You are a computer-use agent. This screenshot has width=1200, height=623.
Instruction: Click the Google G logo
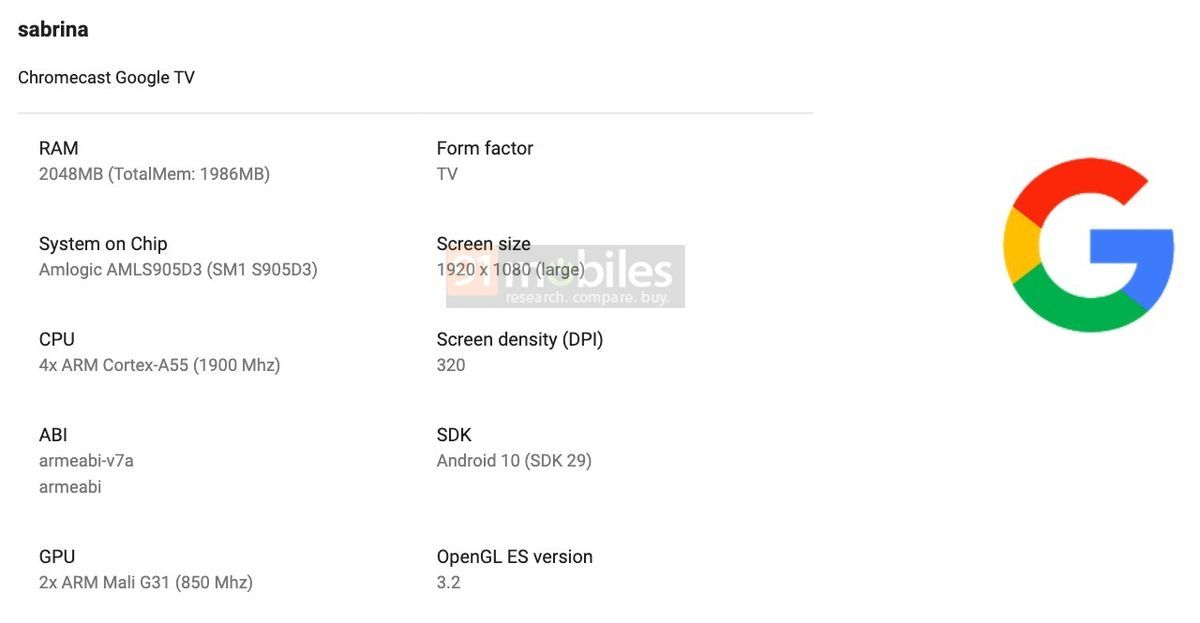[x=1088, y=245]
